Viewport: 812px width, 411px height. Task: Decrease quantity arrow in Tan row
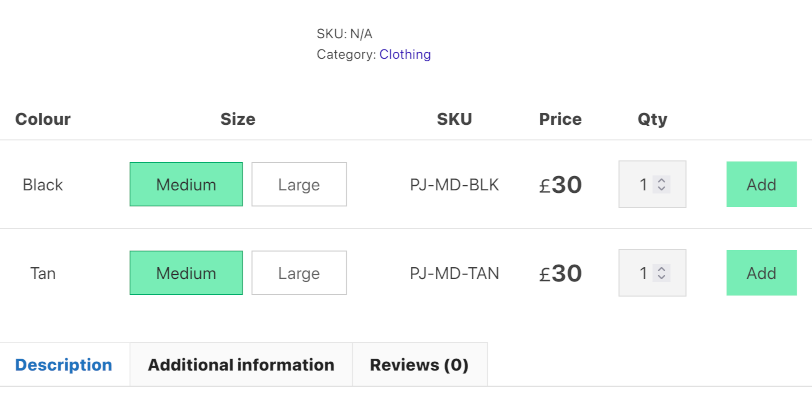(661, 277)
